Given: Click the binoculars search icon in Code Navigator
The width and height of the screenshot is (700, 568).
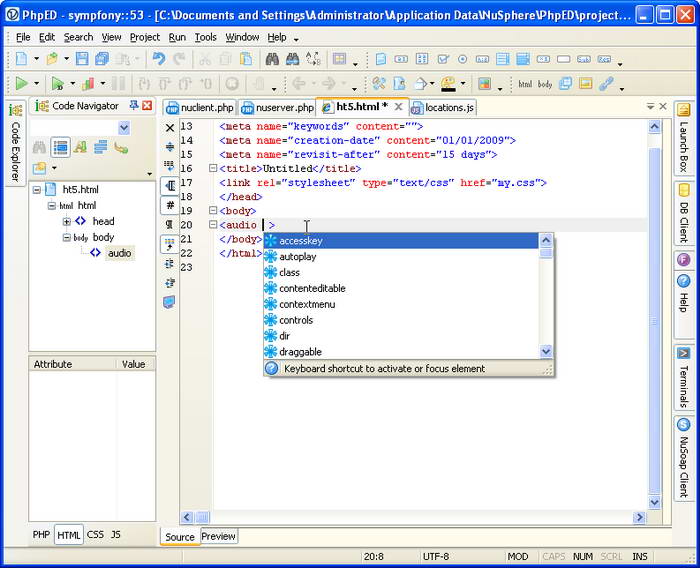Looking at the screenshot, I should (39, 147).
